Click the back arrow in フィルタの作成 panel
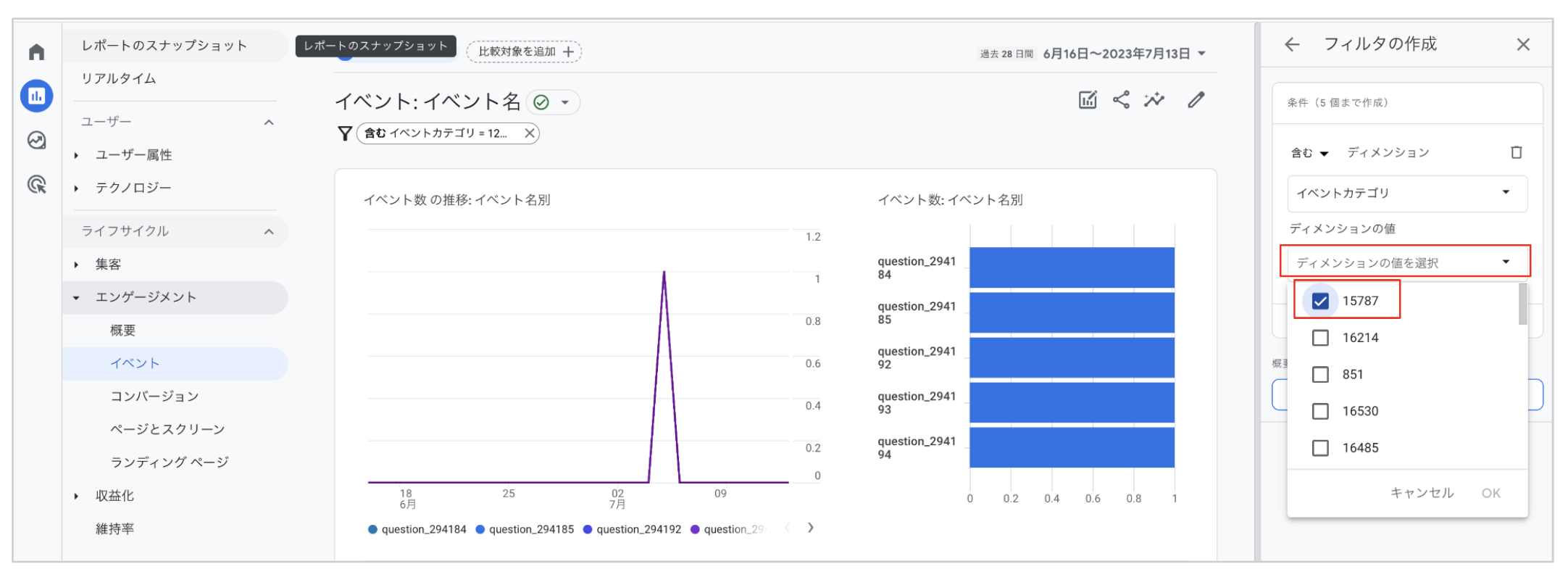 (1292, 45)
